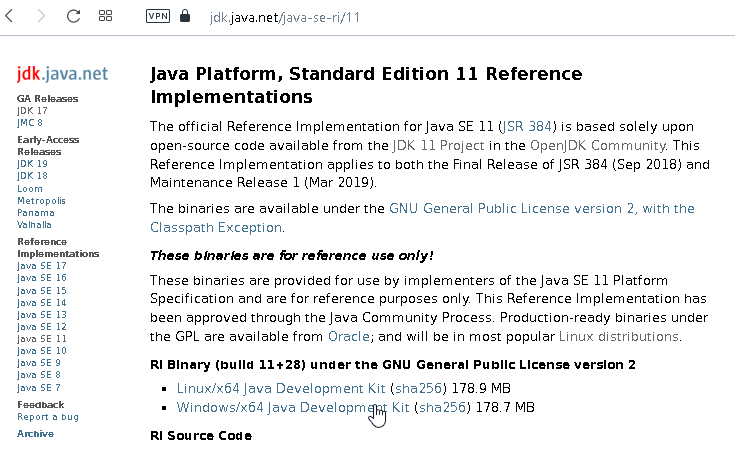Focus the address bar URL field
Image resolution: width=735 pixels, height=452 pixels.
pos(285,17)
